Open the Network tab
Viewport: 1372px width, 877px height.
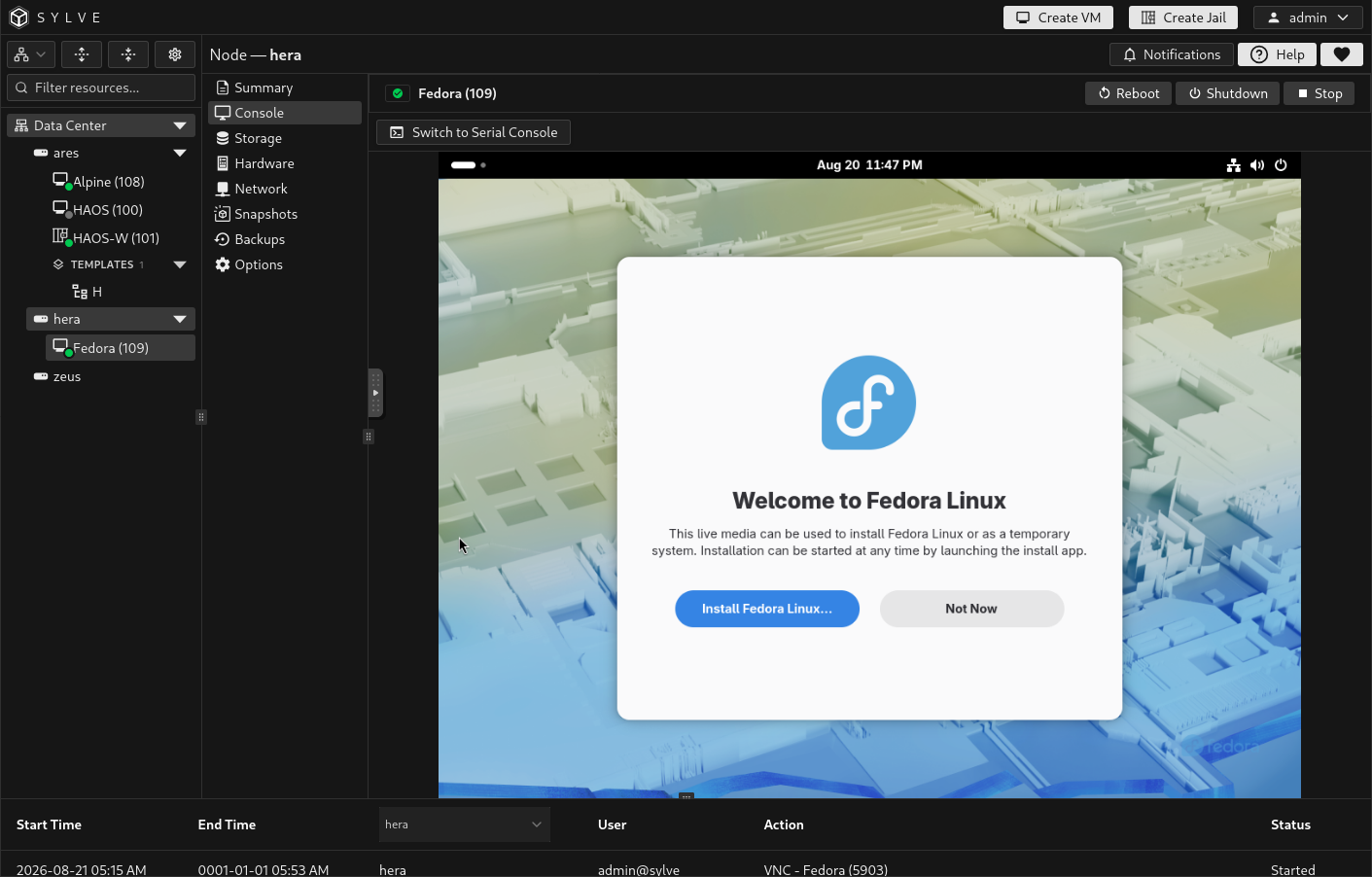click(285, 189)
